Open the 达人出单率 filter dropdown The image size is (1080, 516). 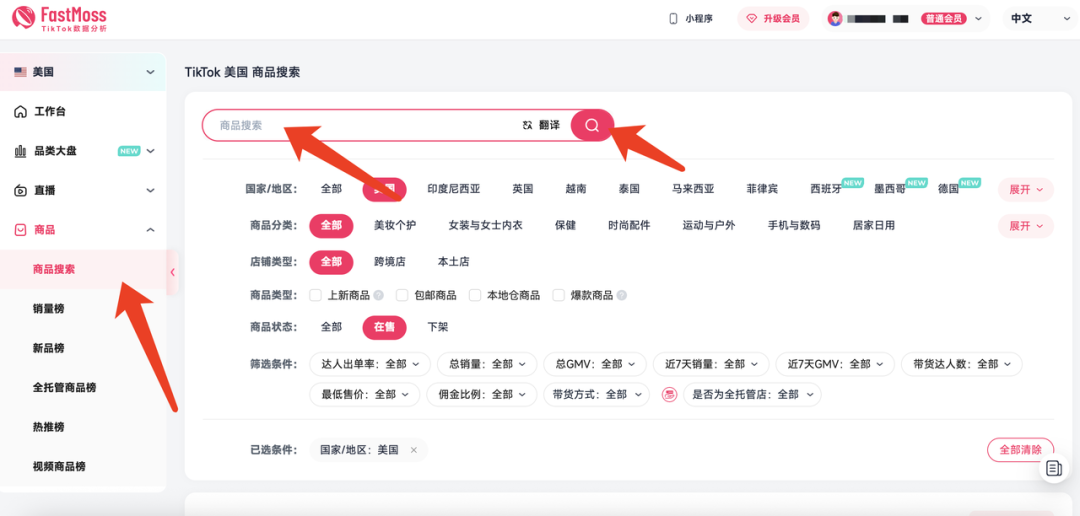tap(371, 364)
